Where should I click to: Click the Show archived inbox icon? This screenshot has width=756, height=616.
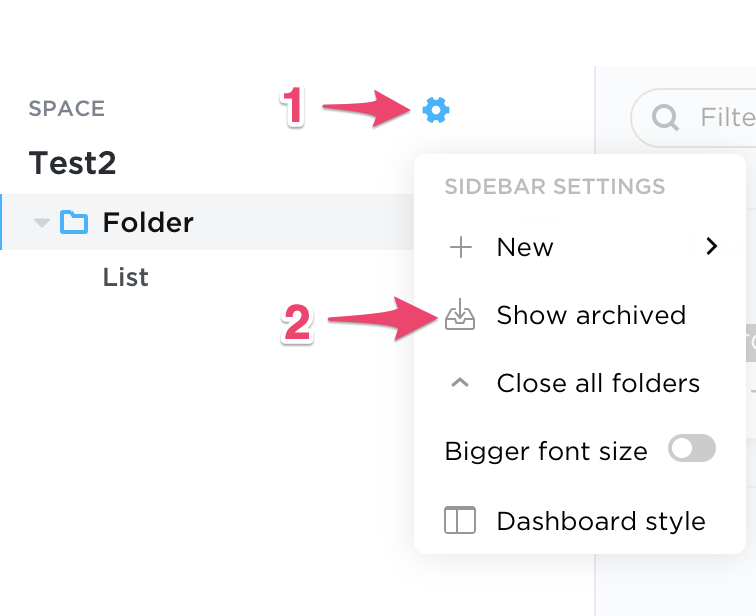460,314
